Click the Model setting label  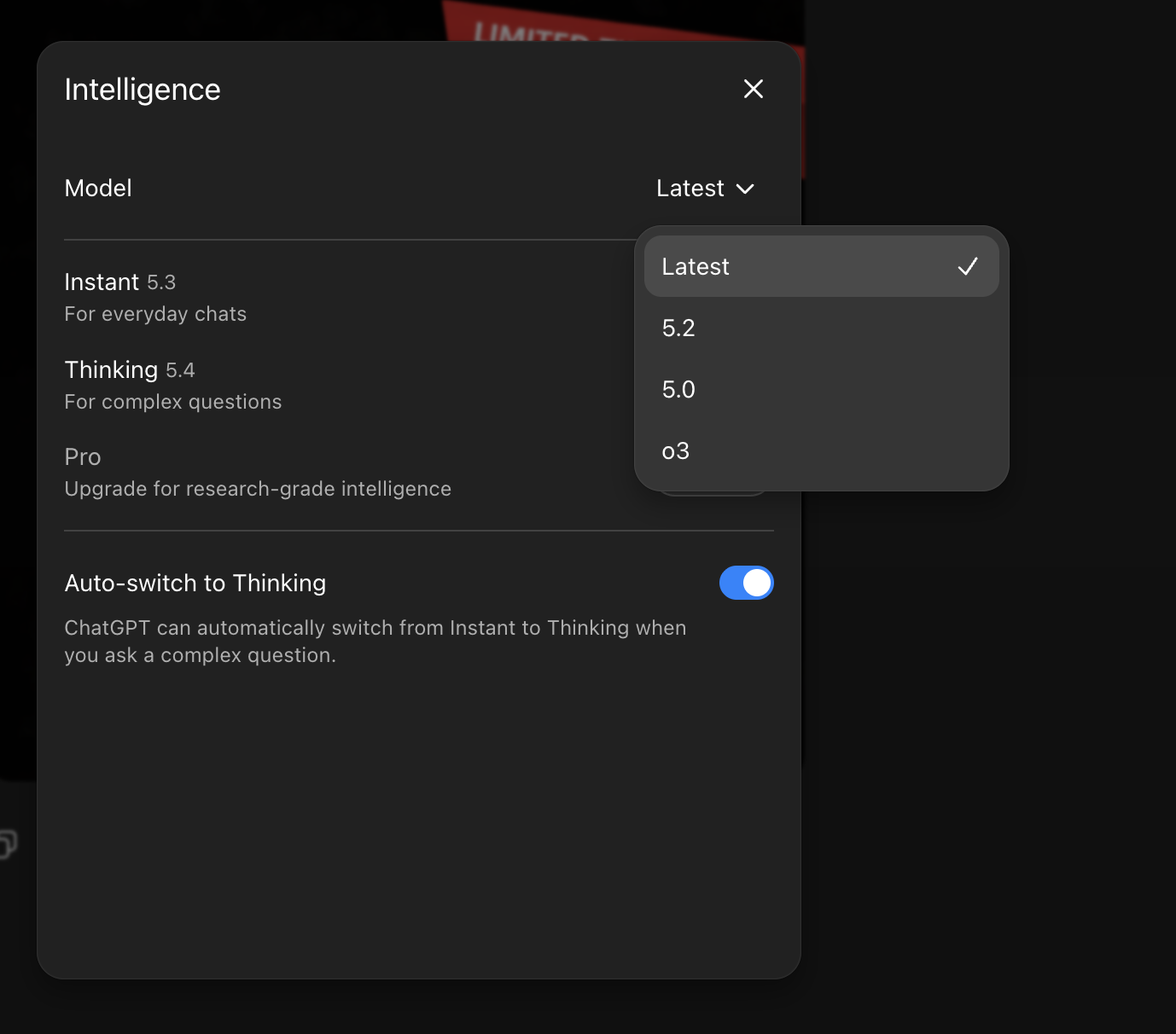[x=98, y=189]
